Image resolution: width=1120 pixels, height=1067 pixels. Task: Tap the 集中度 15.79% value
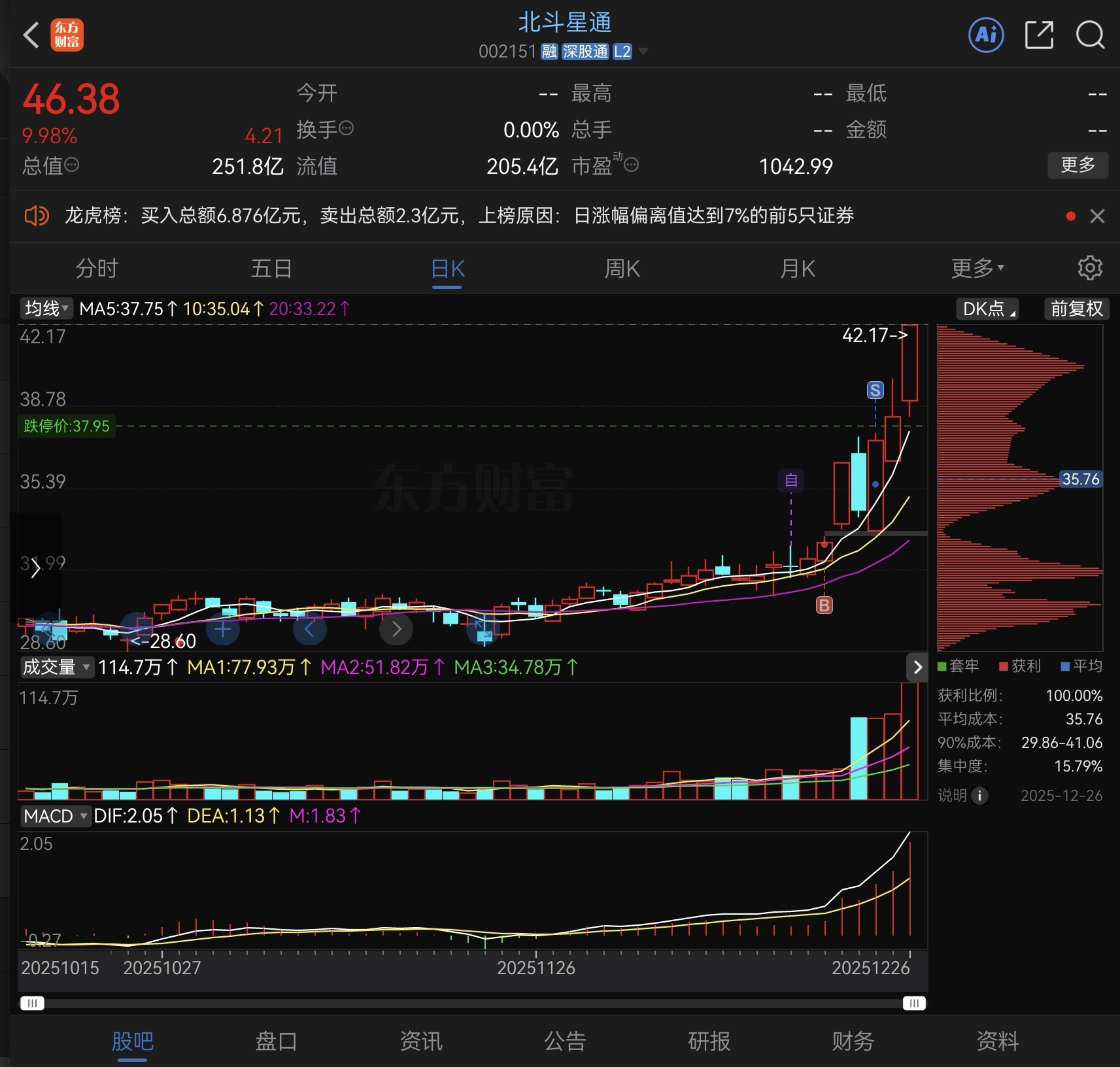(x=1078, y=766)
